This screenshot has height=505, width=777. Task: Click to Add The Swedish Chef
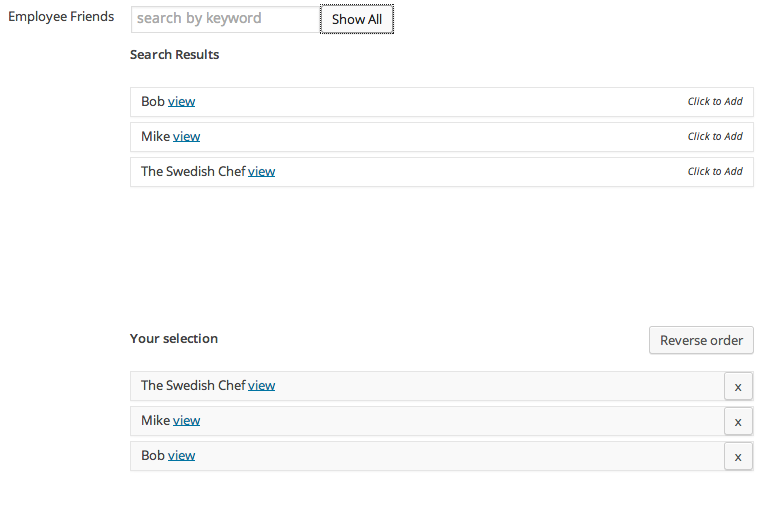tap(715, 172)
